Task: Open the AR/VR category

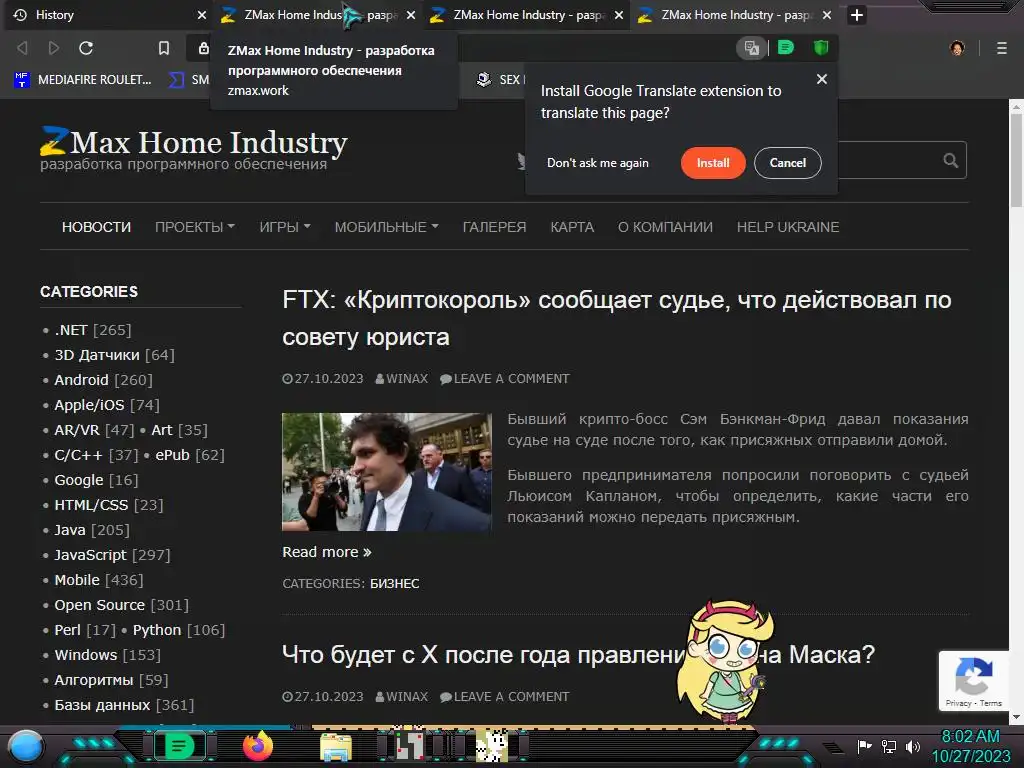Action: tap(76, 430)
